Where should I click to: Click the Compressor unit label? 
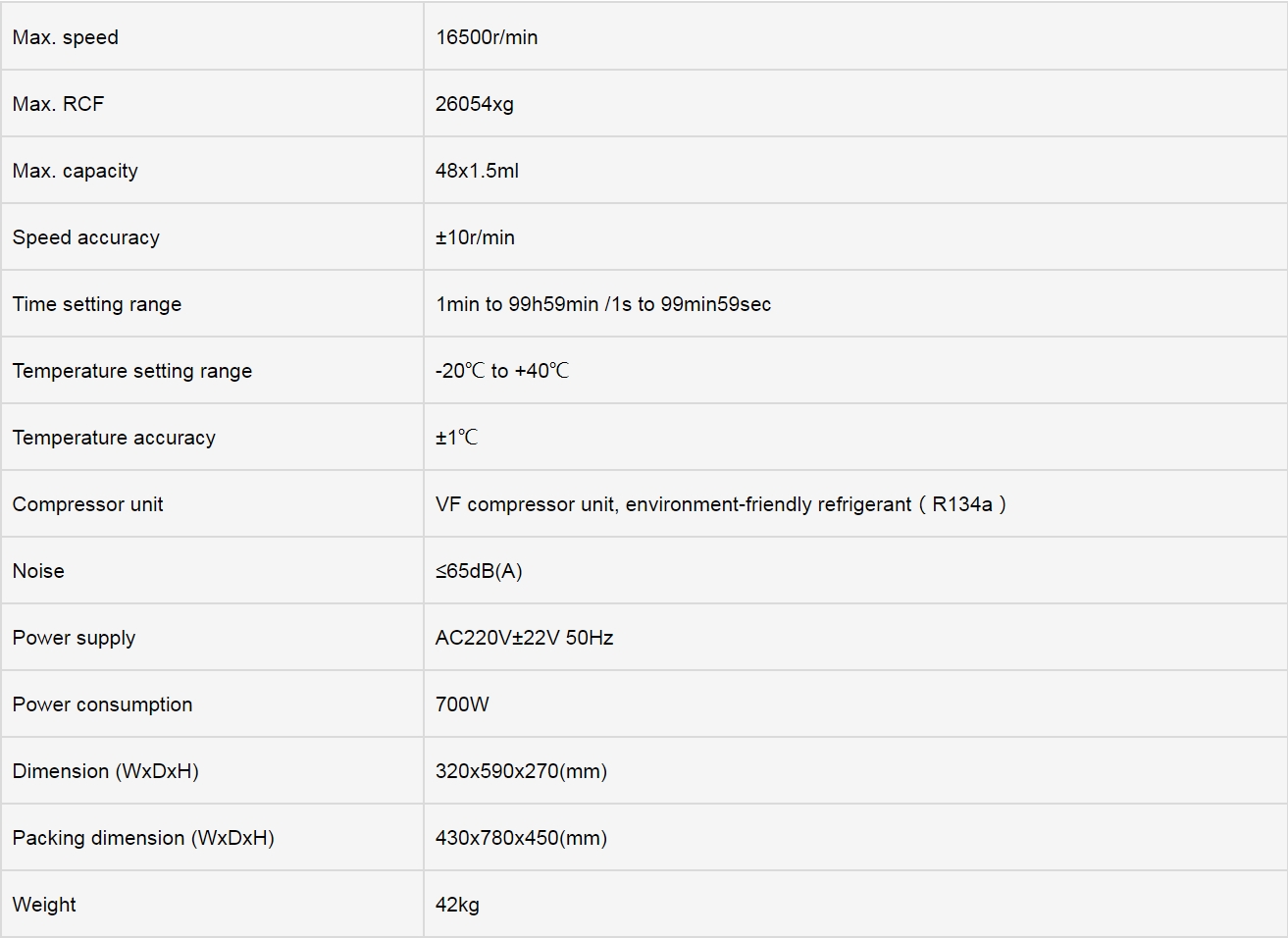coord(87,504)
